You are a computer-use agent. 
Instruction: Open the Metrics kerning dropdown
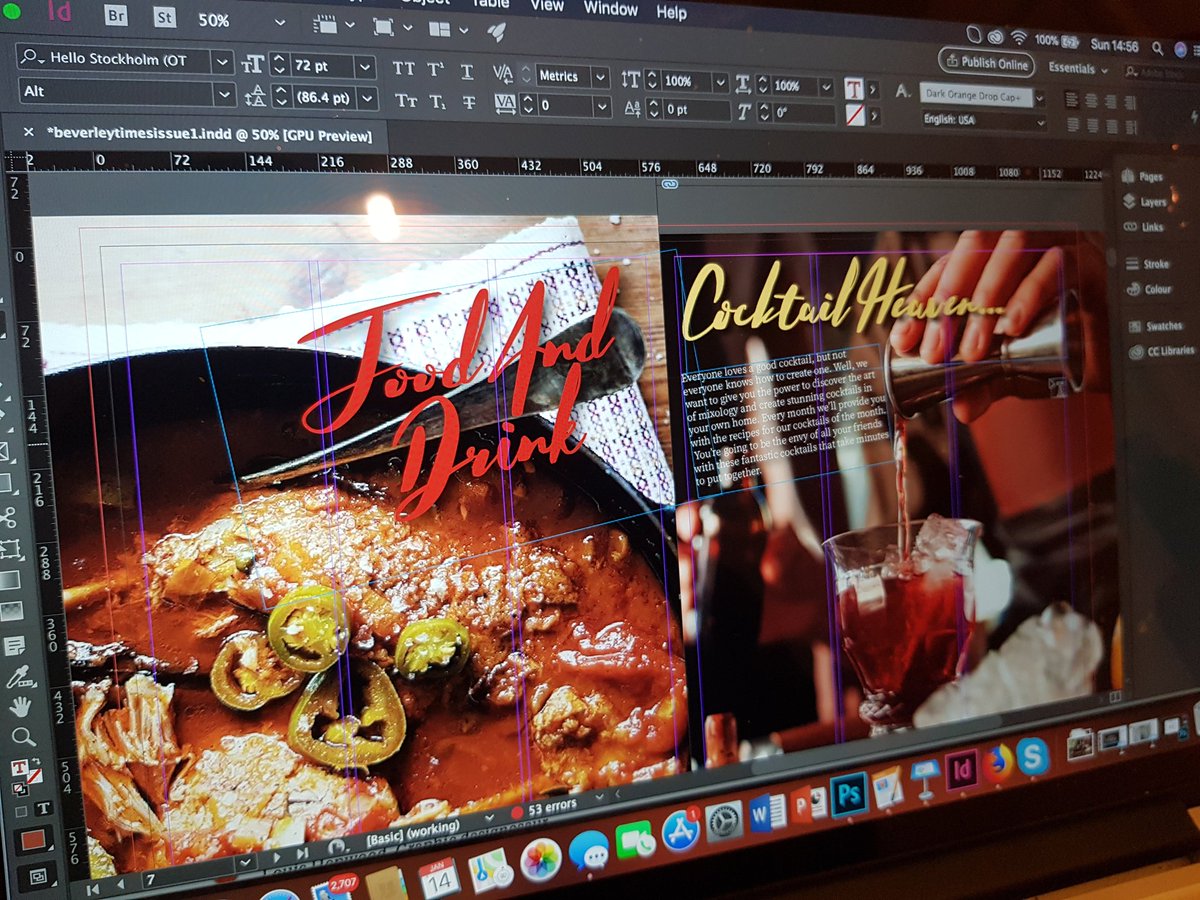point(599,77)
